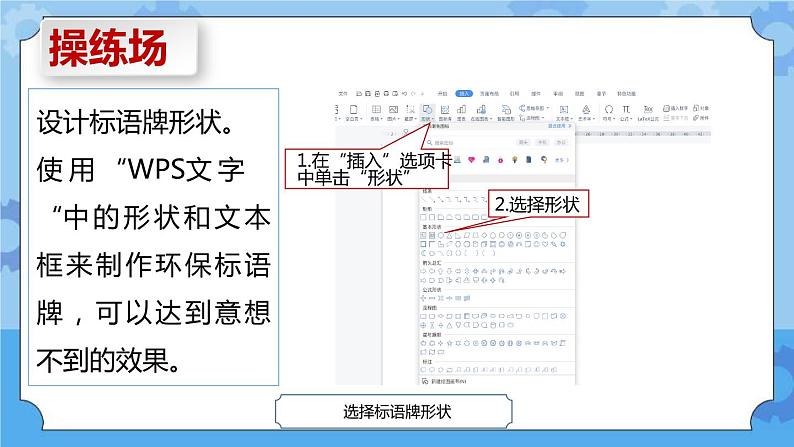Switch to the 页面布局 tab

489,94
